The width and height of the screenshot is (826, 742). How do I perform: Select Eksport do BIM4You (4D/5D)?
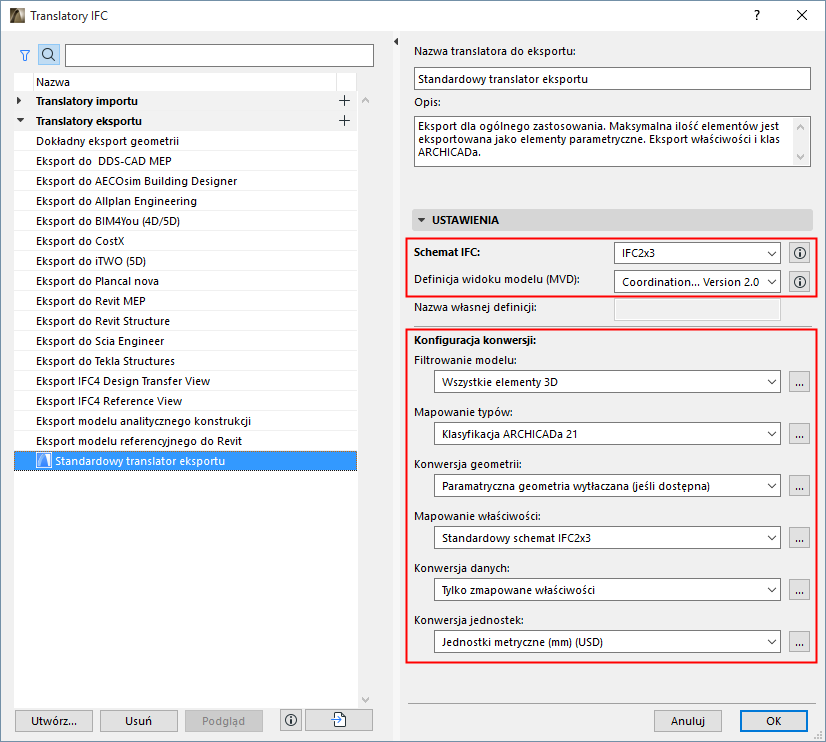[185, 221]
